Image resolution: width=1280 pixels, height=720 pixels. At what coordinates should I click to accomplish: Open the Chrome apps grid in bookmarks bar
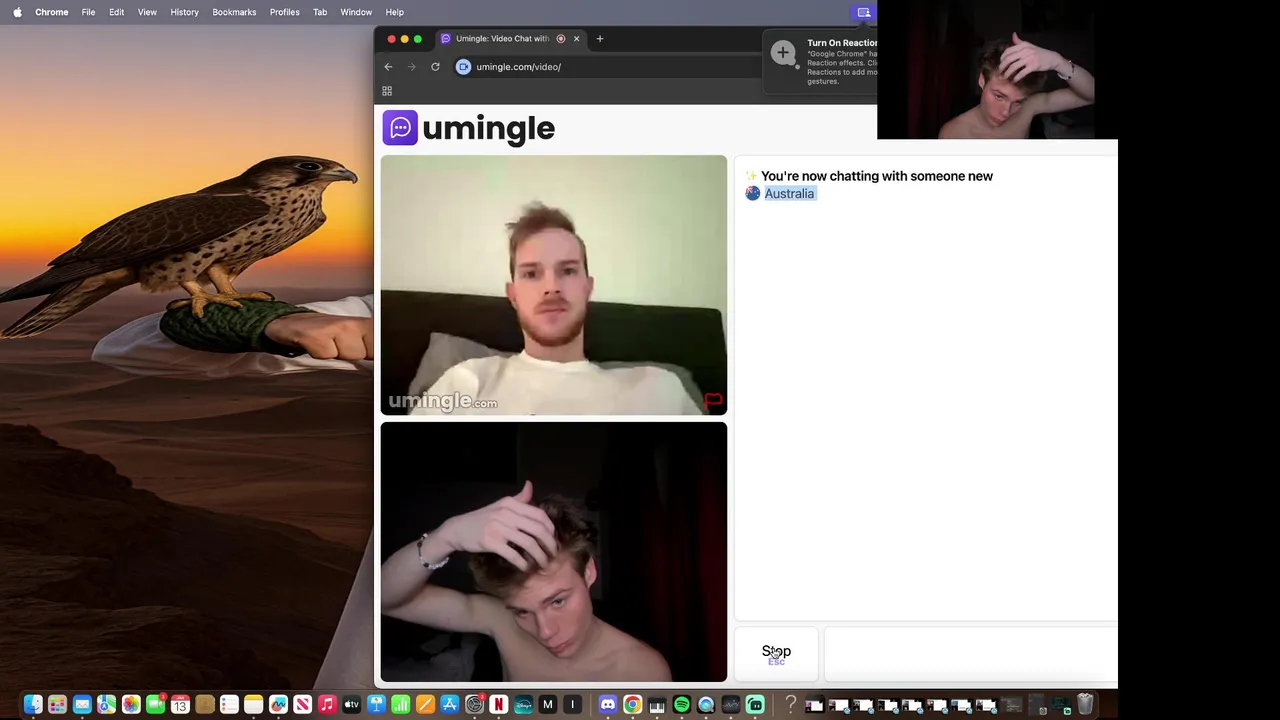tap(387, 91)
